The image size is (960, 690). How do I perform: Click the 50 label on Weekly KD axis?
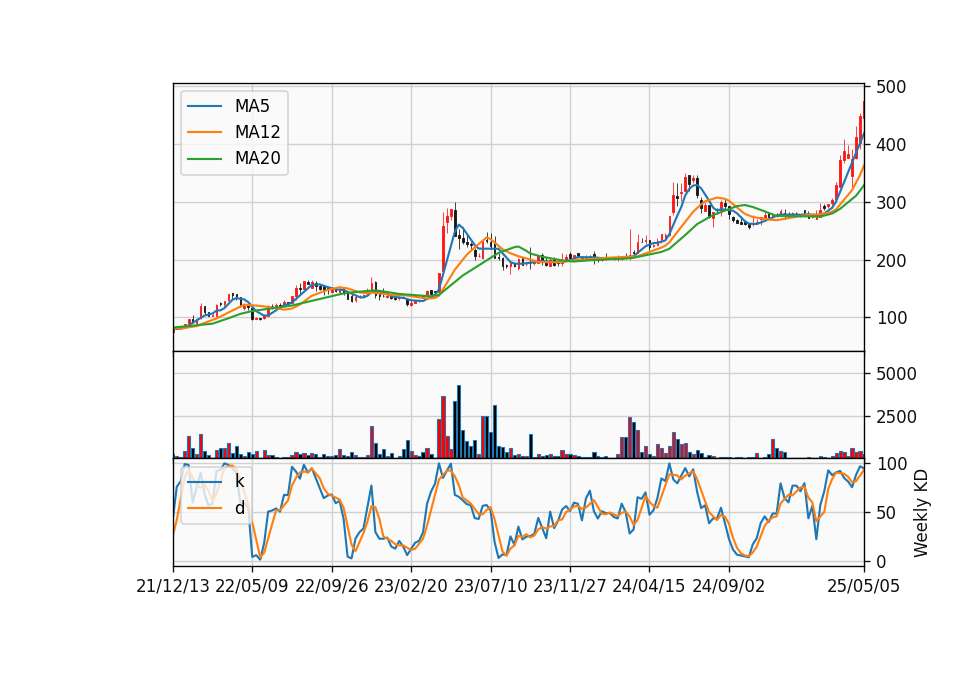click(886, 513)
